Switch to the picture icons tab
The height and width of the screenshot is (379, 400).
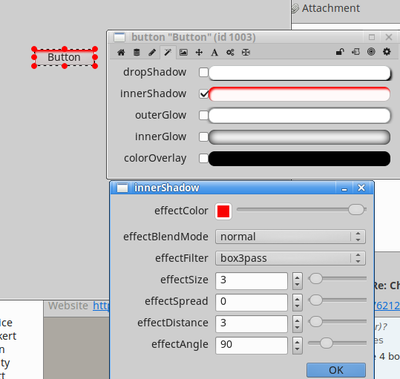point(183,52)
